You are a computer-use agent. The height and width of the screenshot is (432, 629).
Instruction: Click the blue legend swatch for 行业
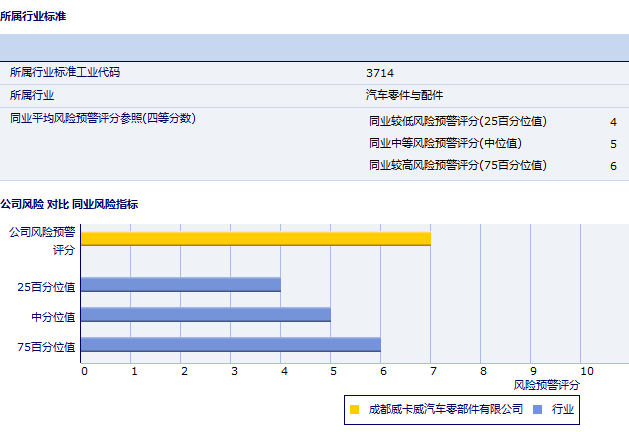click(537, 409)
